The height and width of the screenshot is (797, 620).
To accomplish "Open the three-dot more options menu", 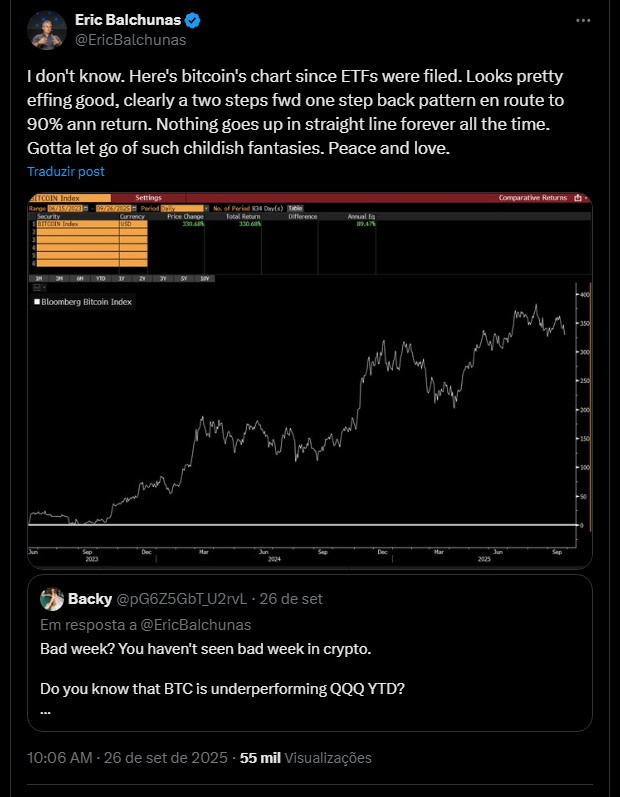I will (x=583, y=20).
